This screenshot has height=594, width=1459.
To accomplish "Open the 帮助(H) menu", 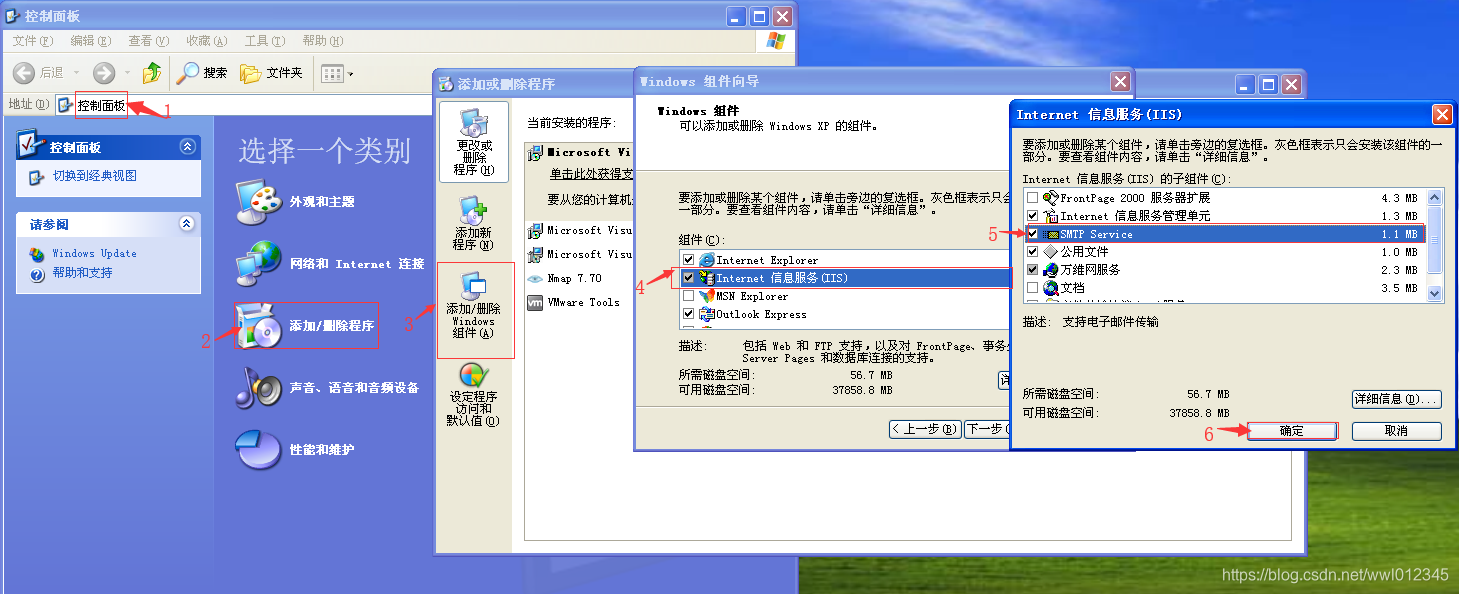I will click(x=322, y=41).
